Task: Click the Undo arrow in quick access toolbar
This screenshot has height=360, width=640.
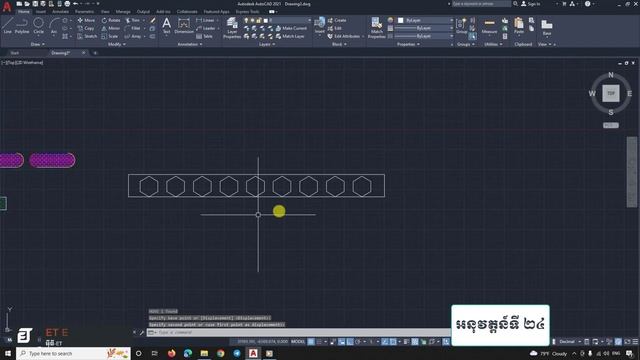Action: [76, 4]
